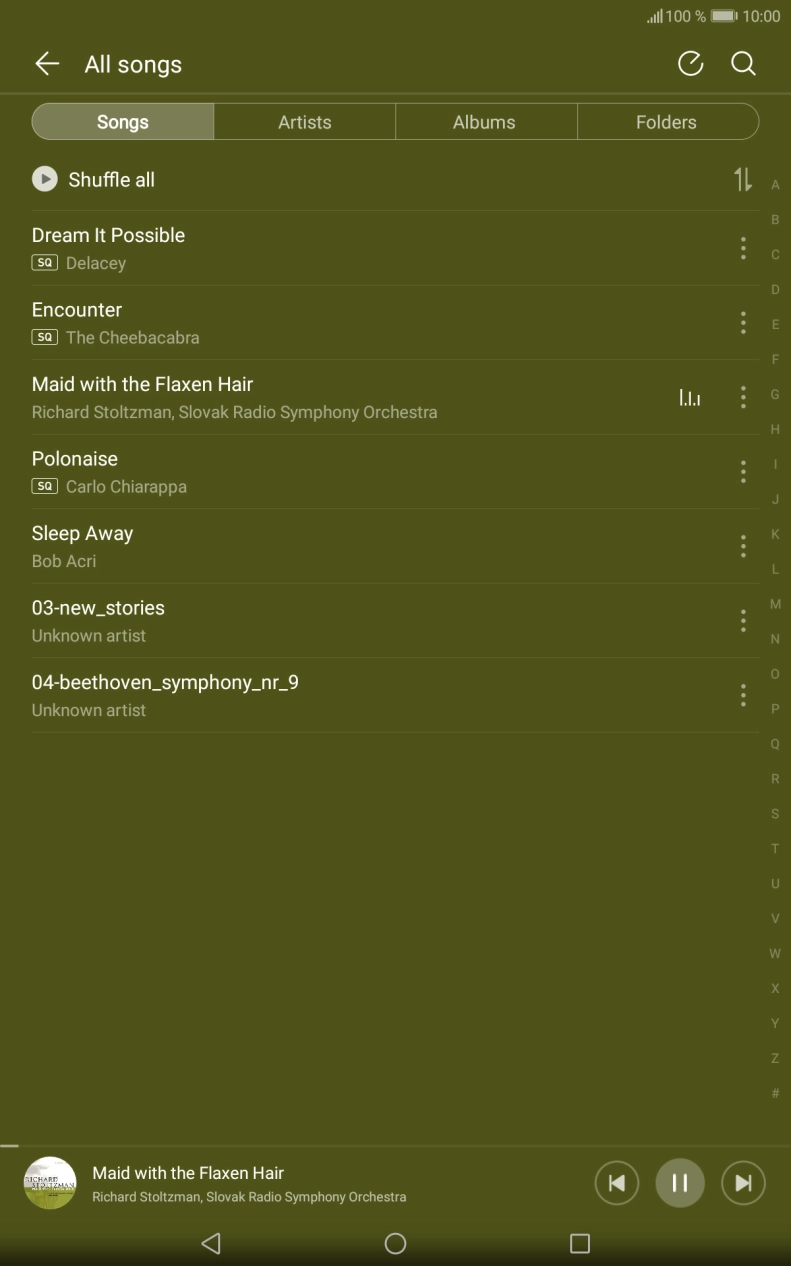Go back using the top-left arrow
The image size is (791, 1266).
click(x=47, y=64)
